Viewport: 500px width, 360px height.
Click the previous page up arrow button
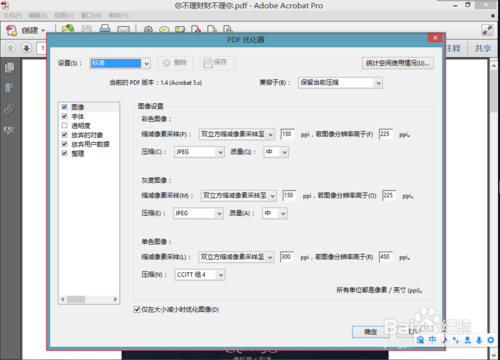point(10,48)
